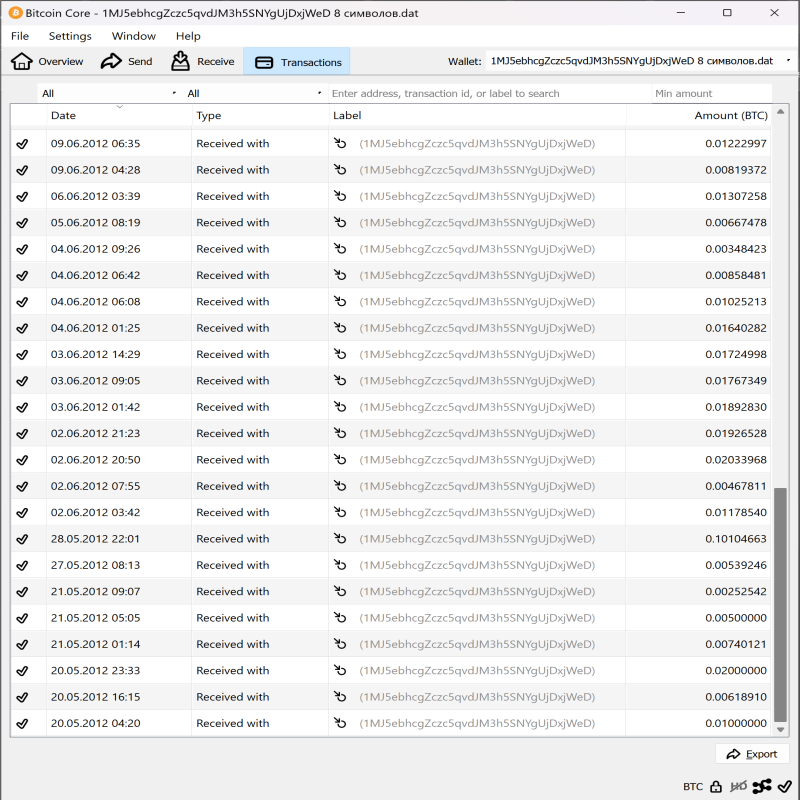Click received arrow icon in 21.05.2012 05:05 row
The image size is (800, 800).
pyautogui.click(x=340, y=618)
